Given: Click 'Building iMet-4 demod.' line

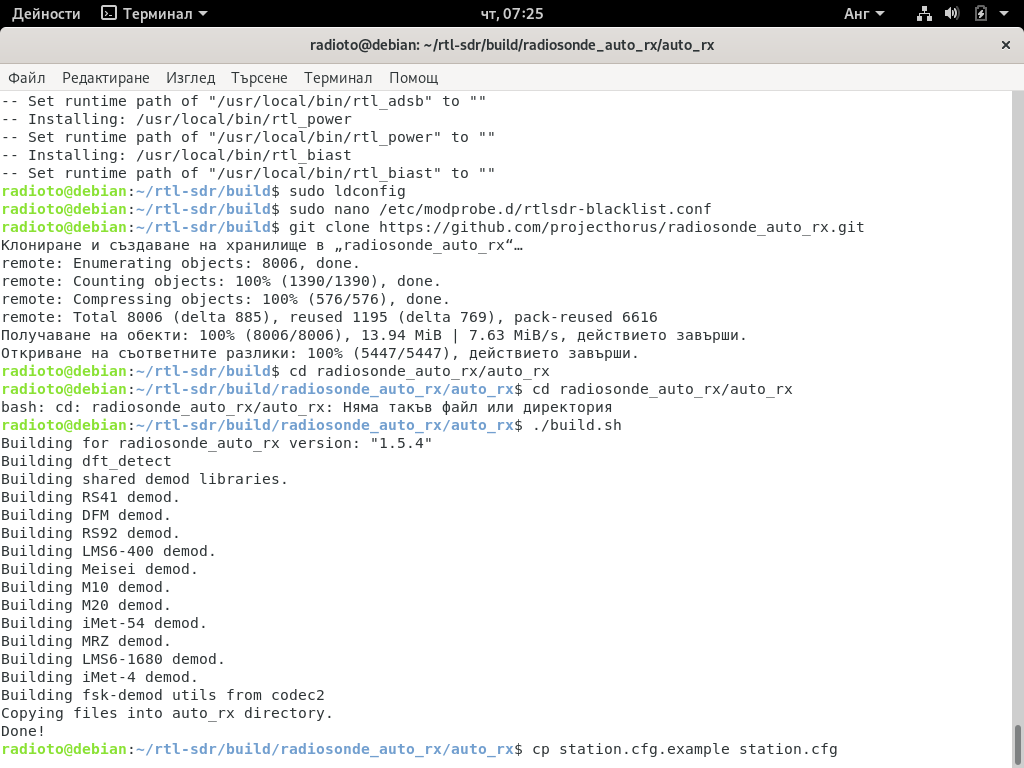Looking at the screenshot, I should (x=99, y=678).
